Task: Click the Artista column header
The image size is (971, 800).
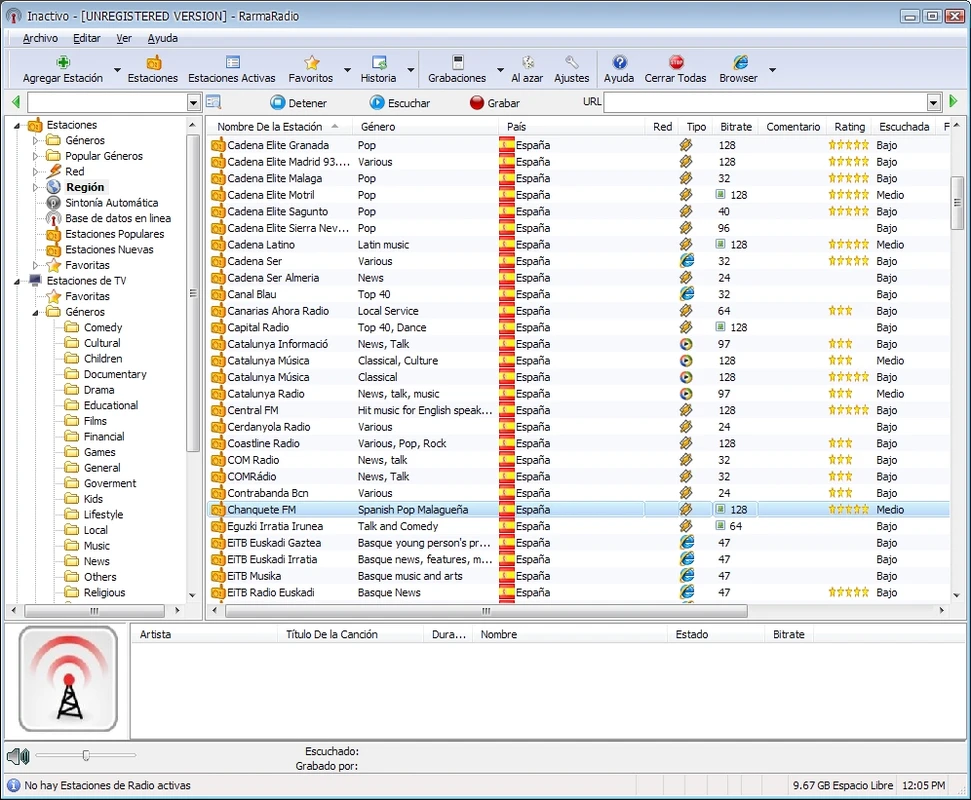Action: pos(204,634)
